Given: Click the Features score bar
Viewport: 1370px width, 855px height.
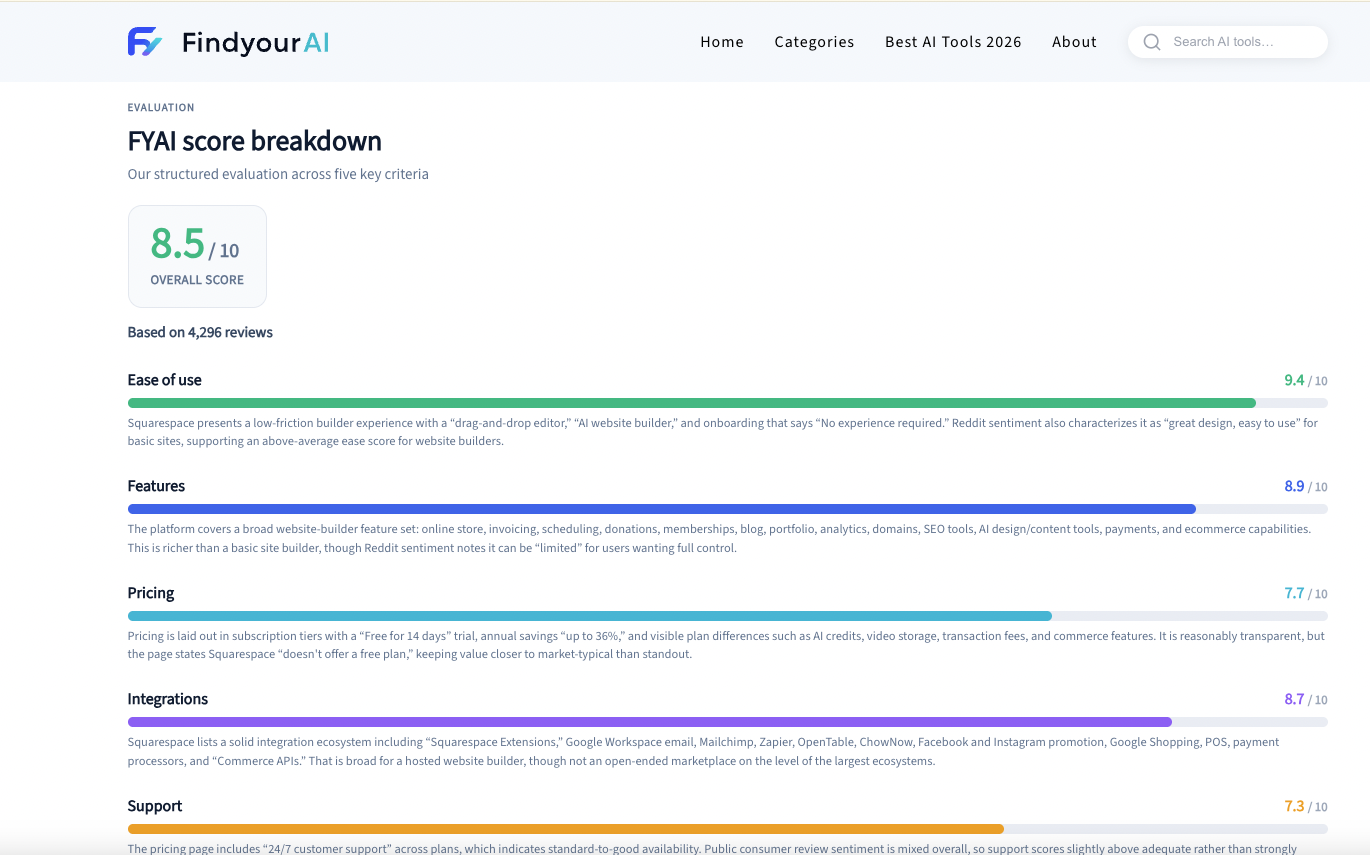Looking at the screenshot, I should click(x=728, y=509).
